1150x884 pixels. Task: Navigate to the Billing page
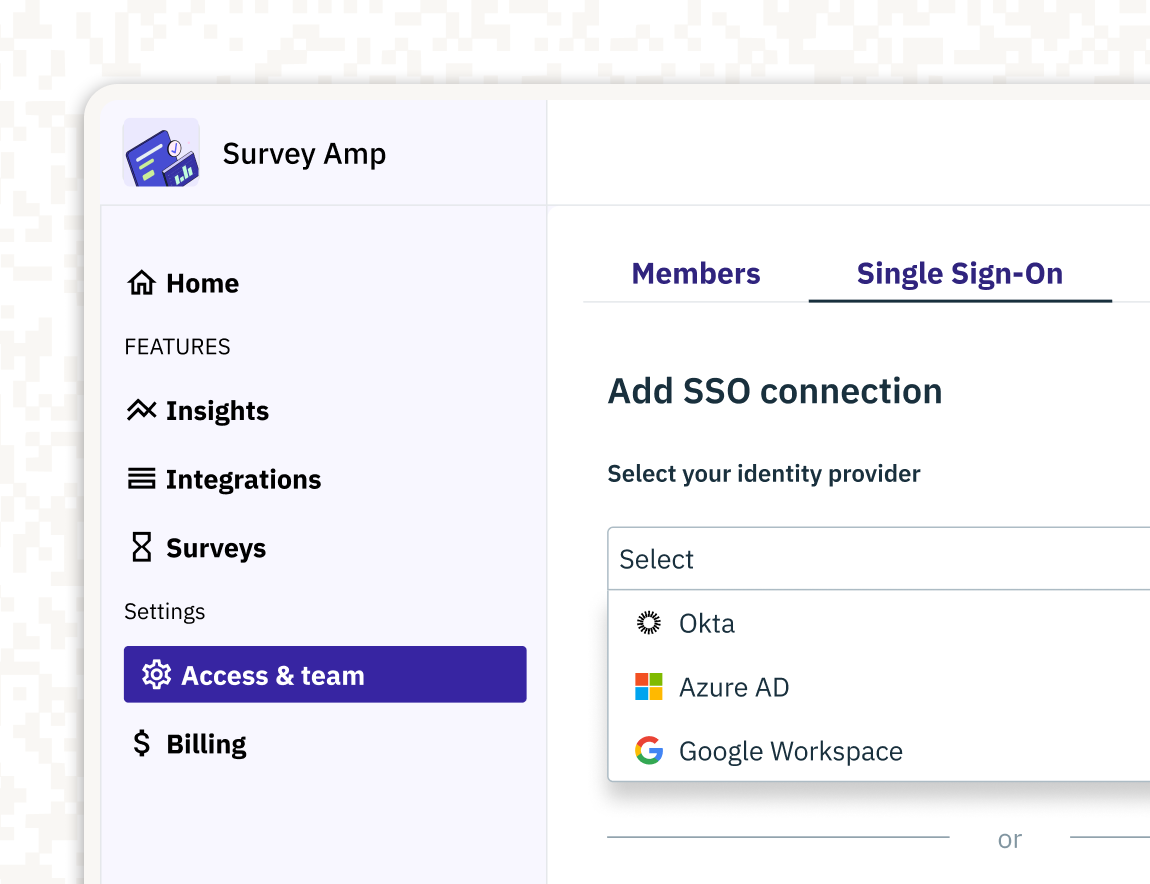(x=206, y=744)
